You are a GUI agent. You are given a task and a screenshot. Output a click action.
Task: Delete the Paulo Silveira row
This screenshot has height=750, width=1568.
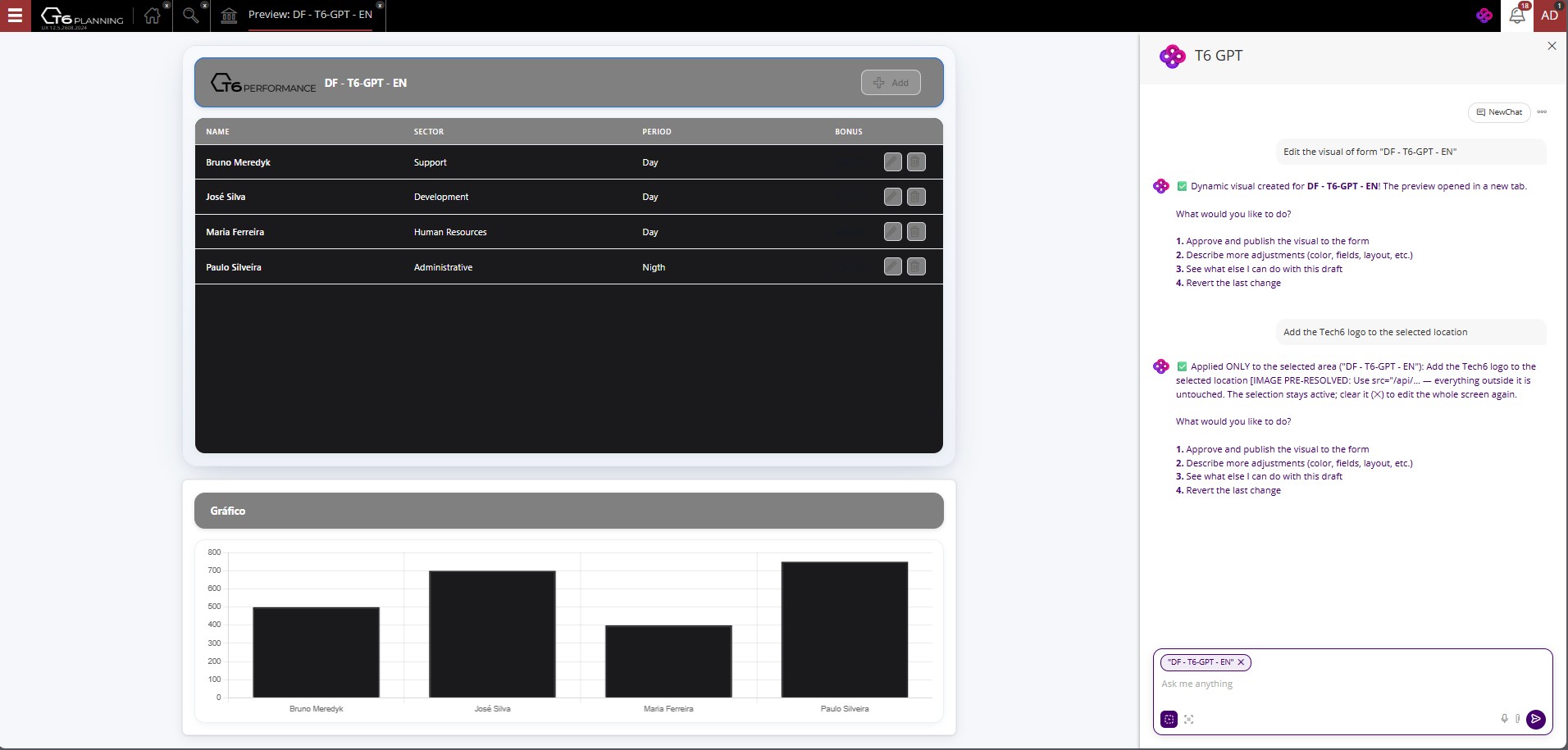point(917,266)
